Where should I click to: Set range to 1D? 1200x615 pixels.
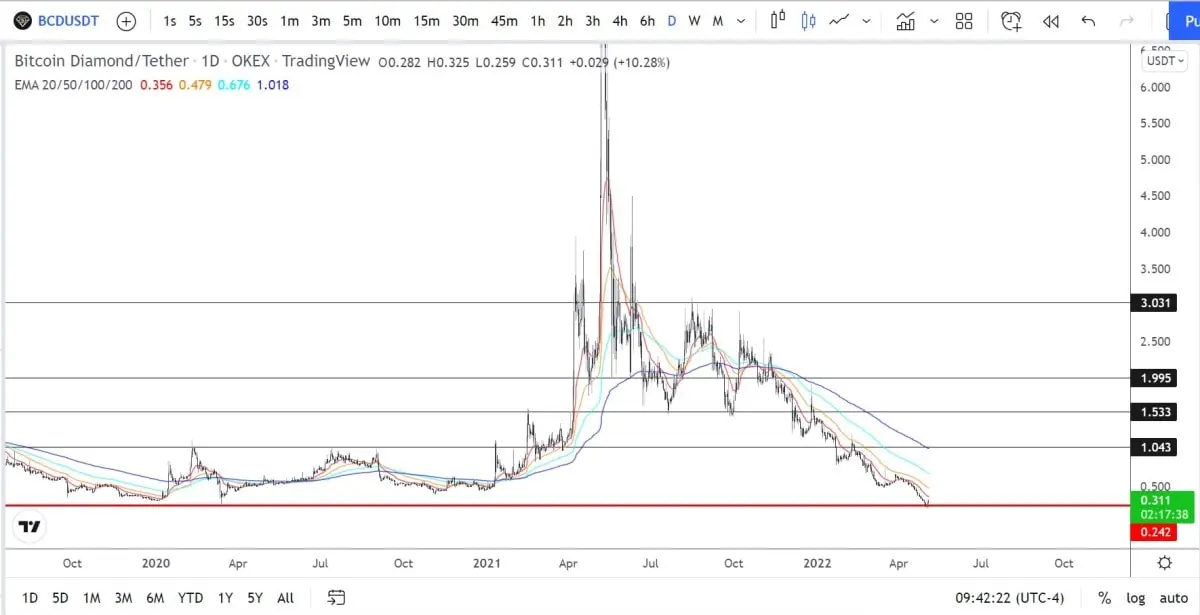click(x=30, y=598)
